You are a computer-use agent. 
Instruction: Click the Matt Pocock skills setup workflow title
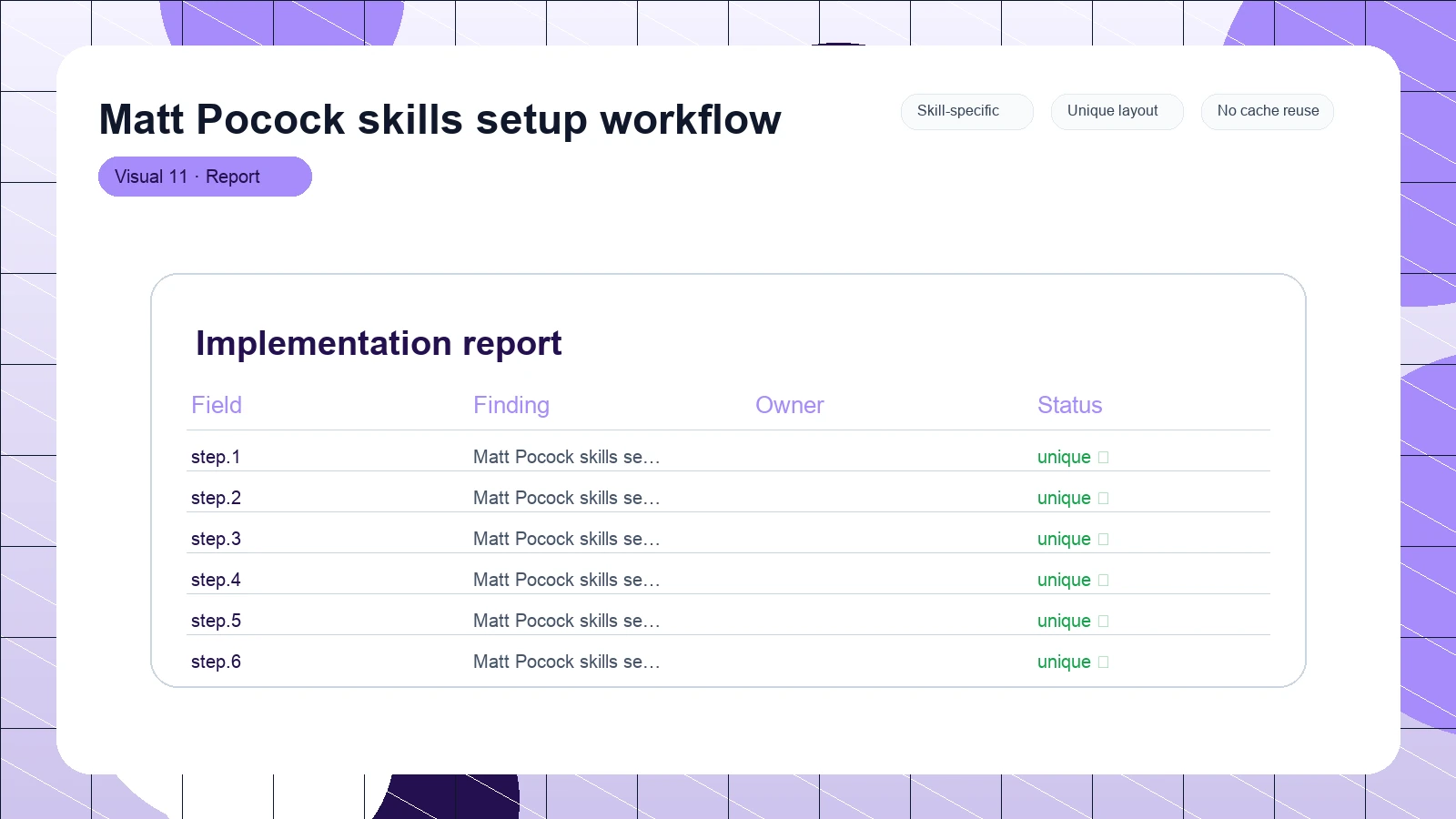[440, 120]
